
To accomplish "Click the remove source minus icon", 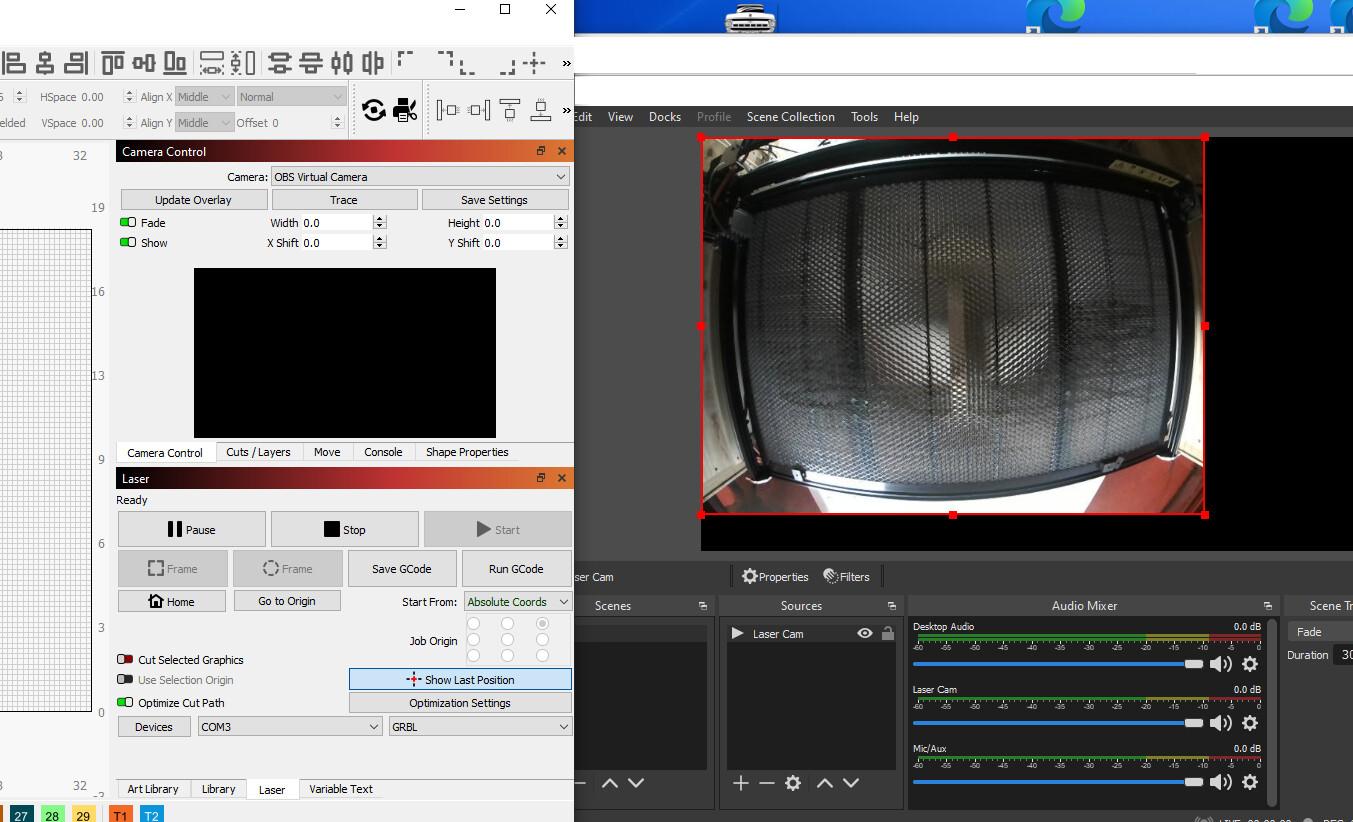I will [766, 783].
